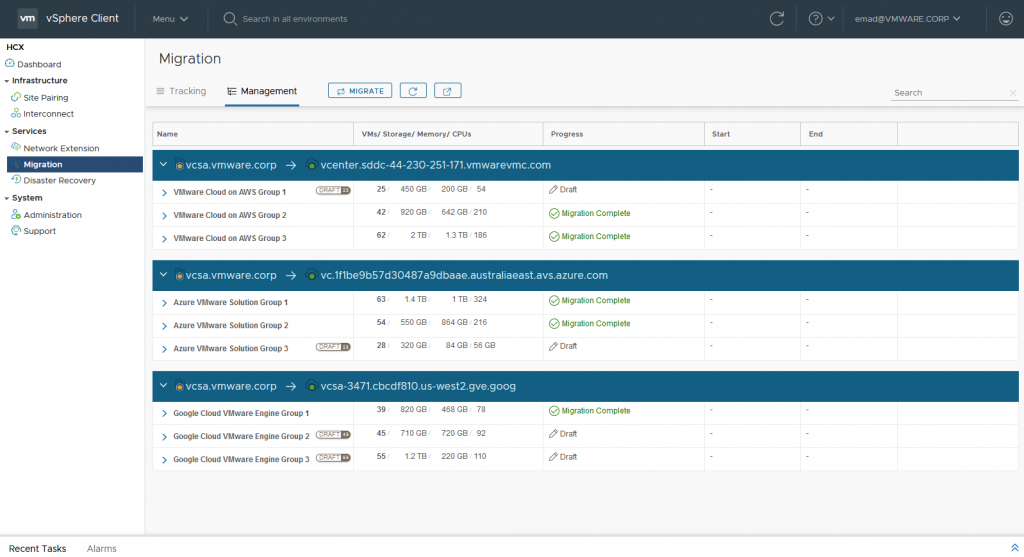This screenshot has width=1024, height=557.
Task: Click the open in new window icon button
Action: tap(447, 91)
